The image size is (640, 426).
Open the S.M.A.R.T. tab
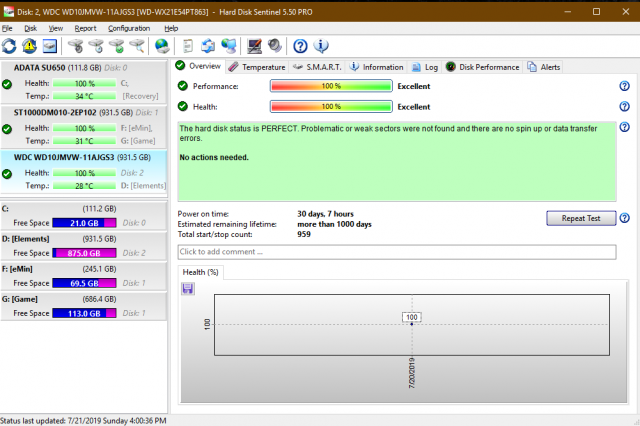318,67
